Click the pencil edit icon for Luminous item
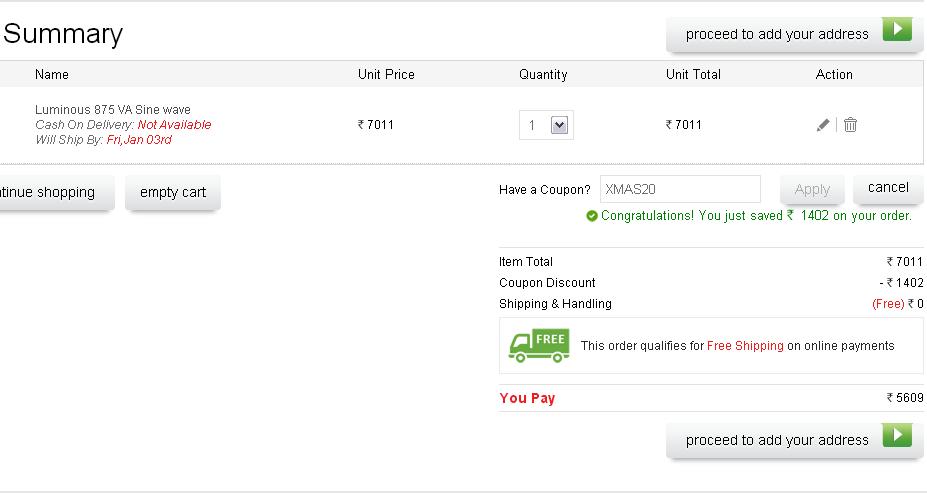 823,125
